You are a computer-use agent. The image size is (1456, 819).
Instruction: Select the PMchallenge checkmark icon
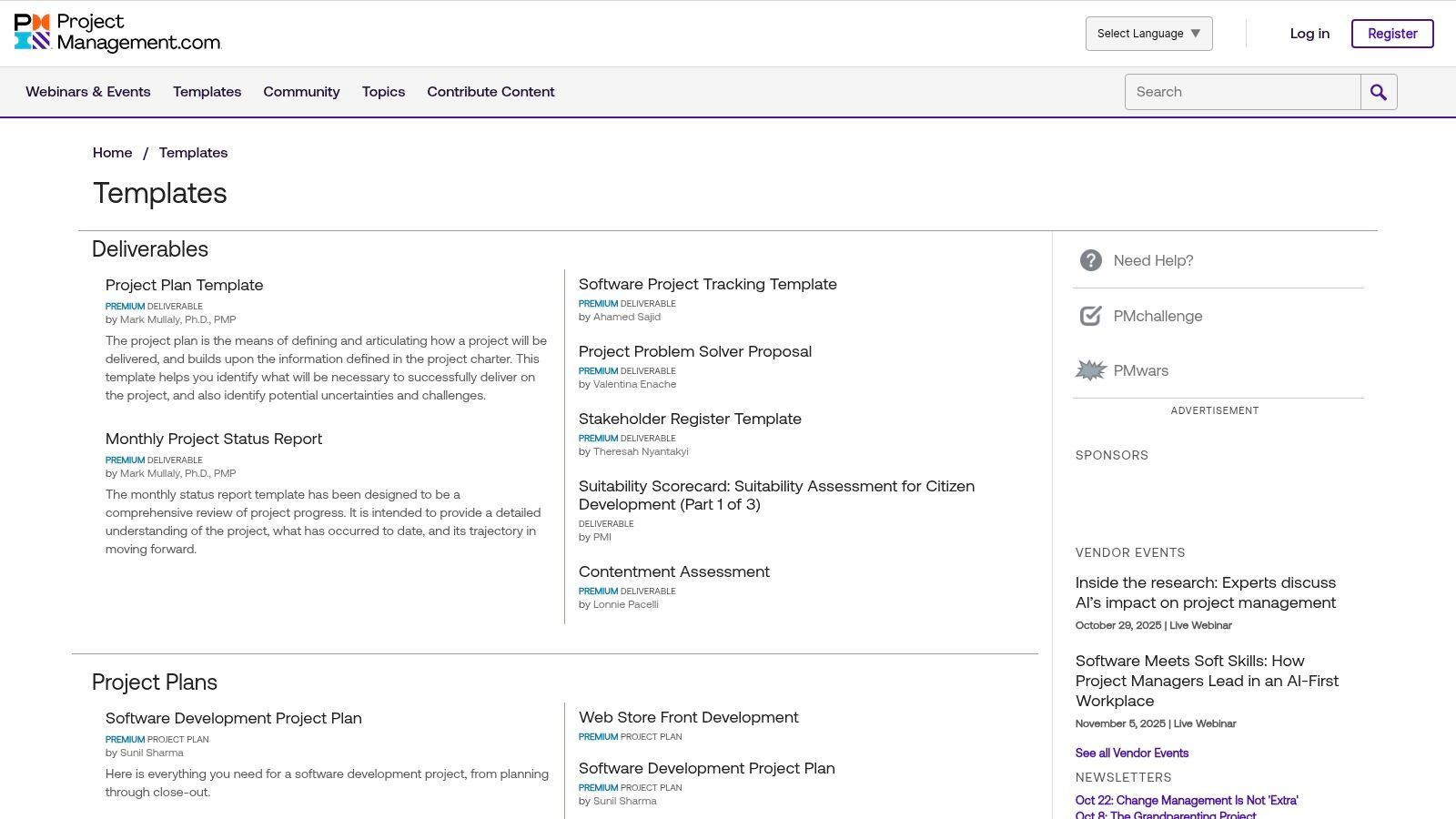click(x=1089, y=316)
